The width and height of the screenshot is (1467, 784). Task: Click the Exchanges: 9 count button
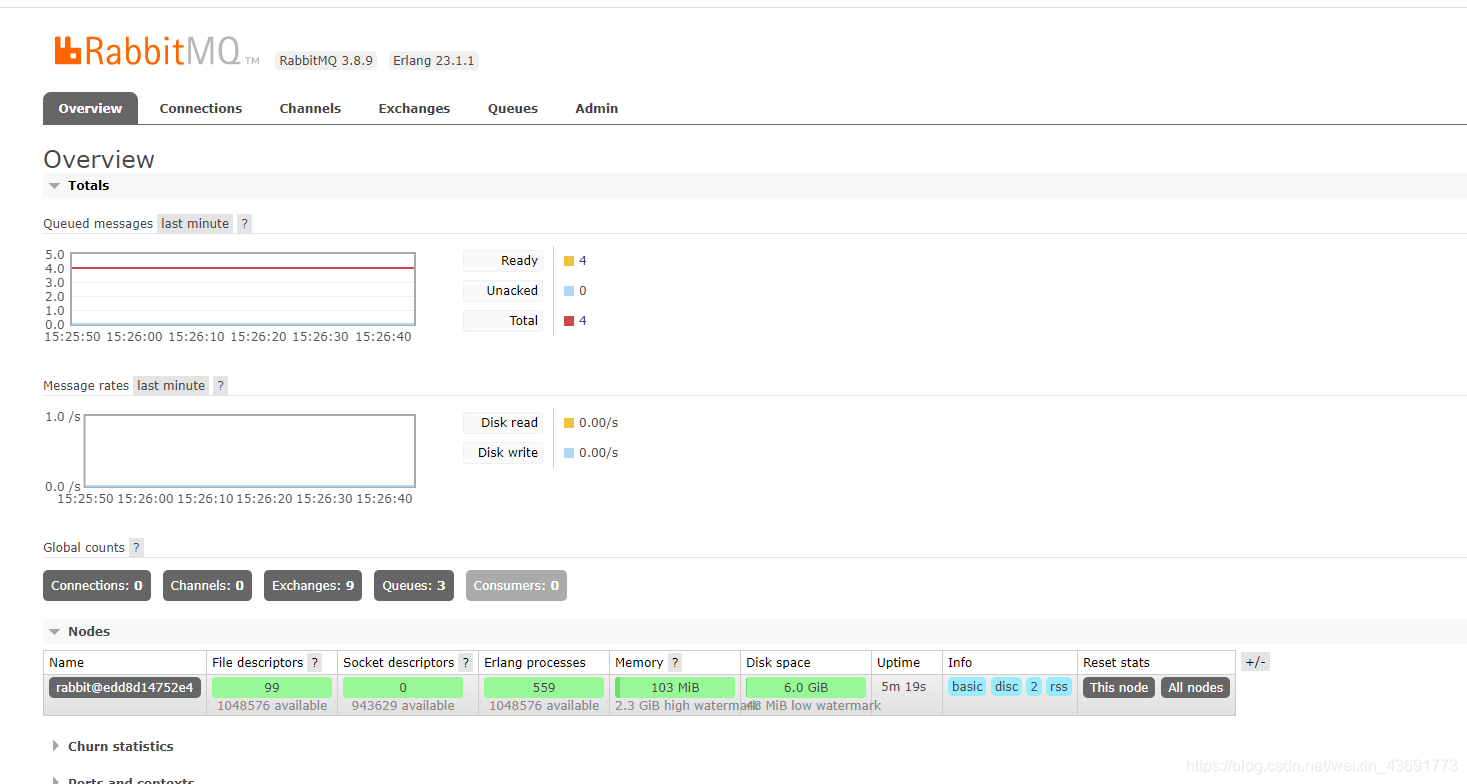[x=313, y=586]
